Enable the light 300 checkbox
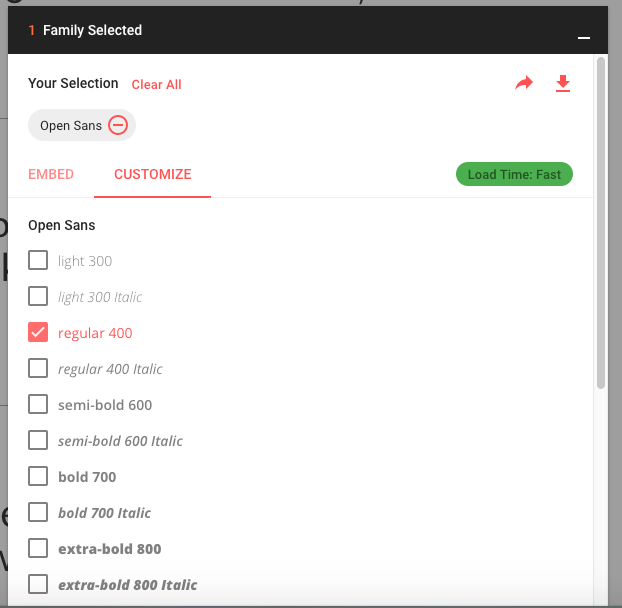The image size is (622, 608). [38, 260]
